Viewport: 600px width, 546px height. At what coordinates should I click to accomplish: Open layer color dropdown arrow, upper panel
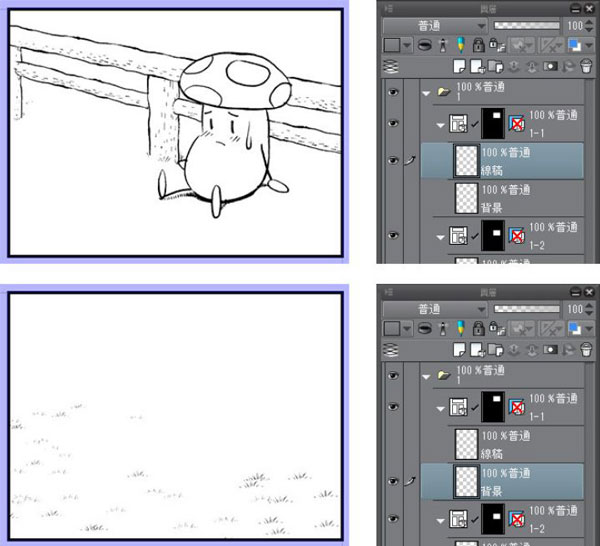(x=589, y=46)
